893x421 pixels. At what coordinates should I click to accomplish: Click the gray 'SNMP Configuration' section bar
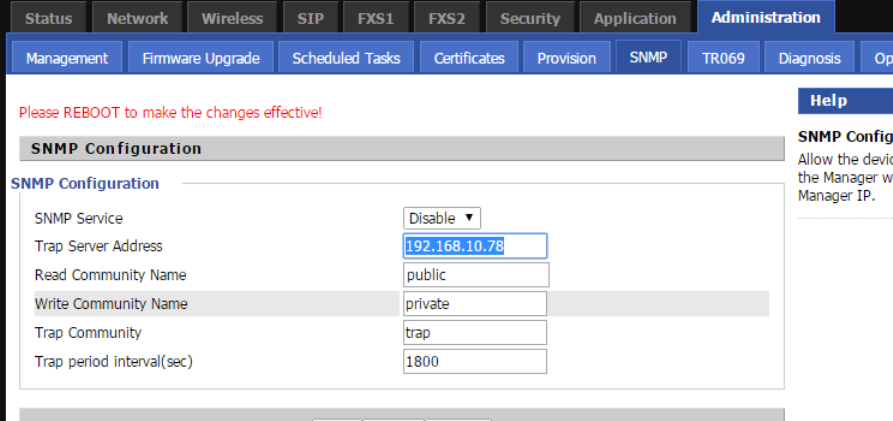point(402,149)
